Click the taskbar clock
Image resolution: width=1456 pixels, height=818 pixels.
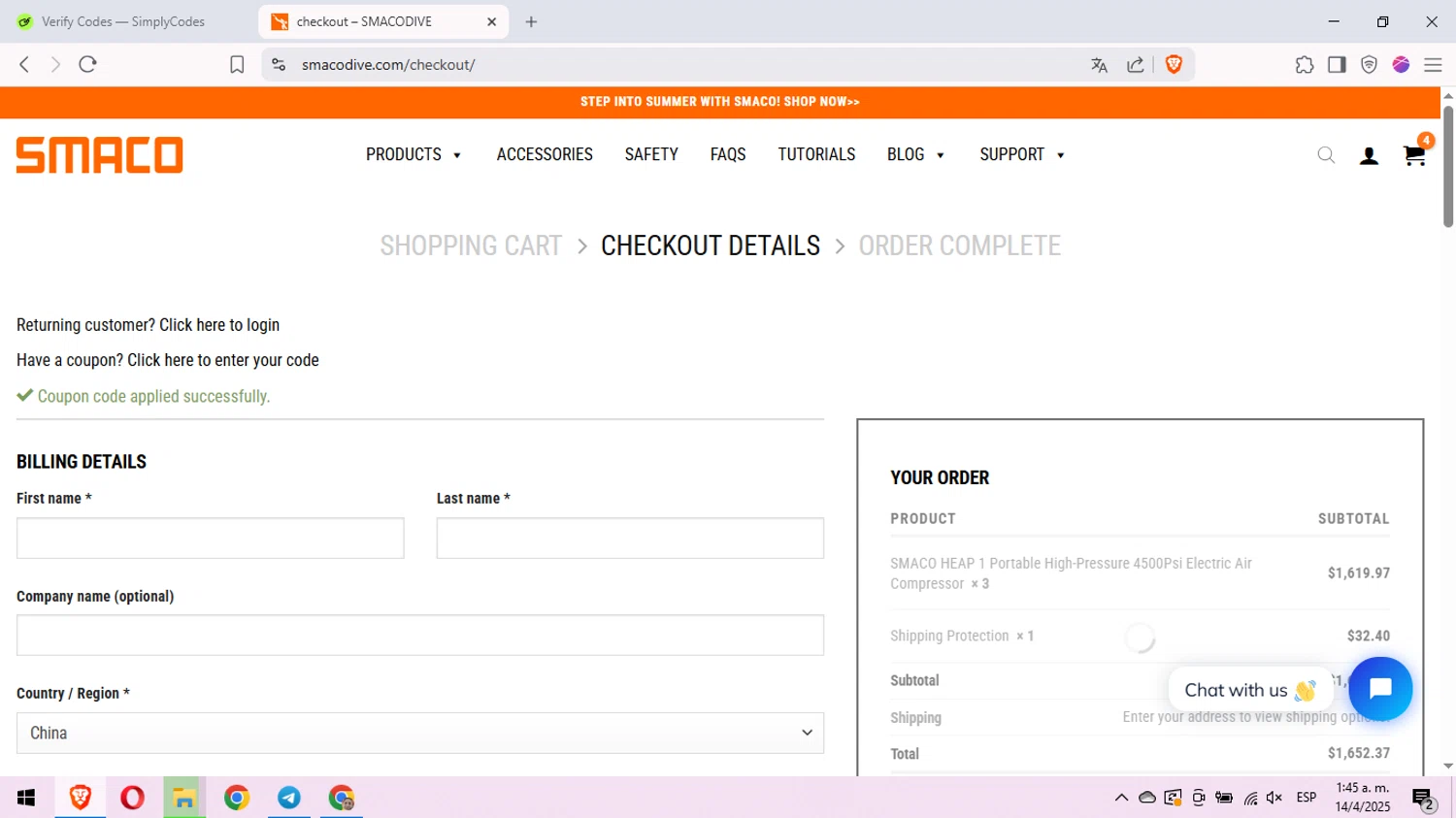(1363, 798)
